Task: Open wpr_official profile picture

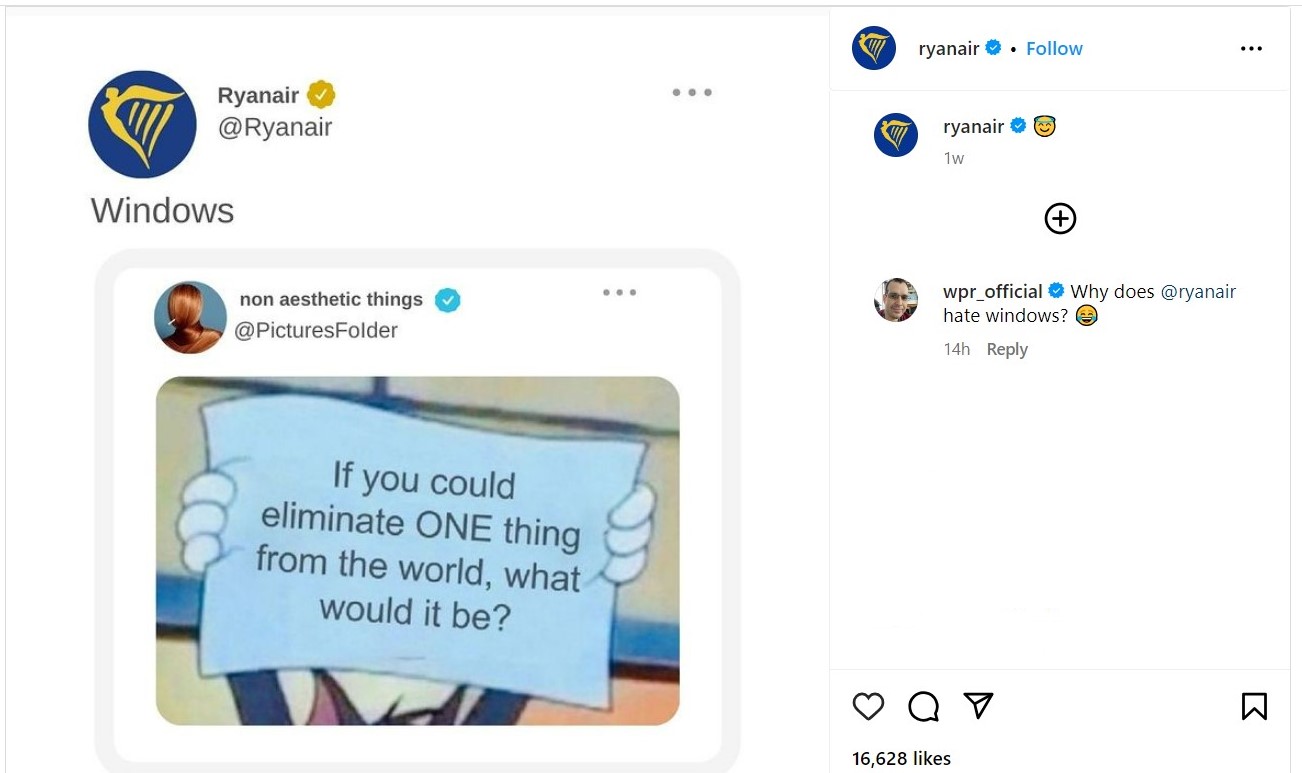Action: pos(896,300)
